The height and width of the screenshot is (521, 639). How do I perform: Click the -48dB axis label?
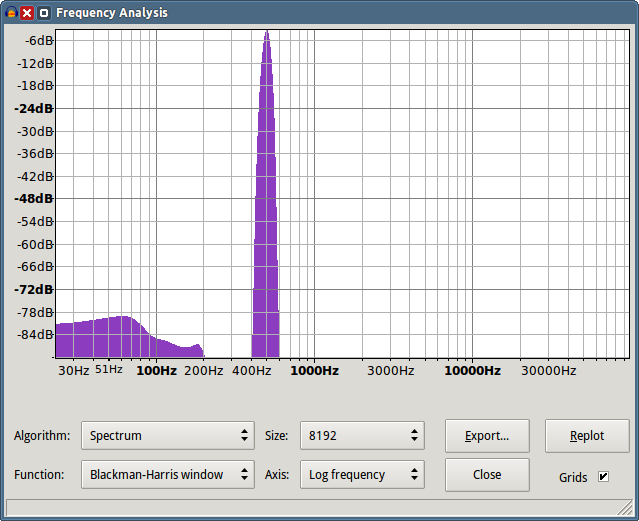[x=33, y=199]
